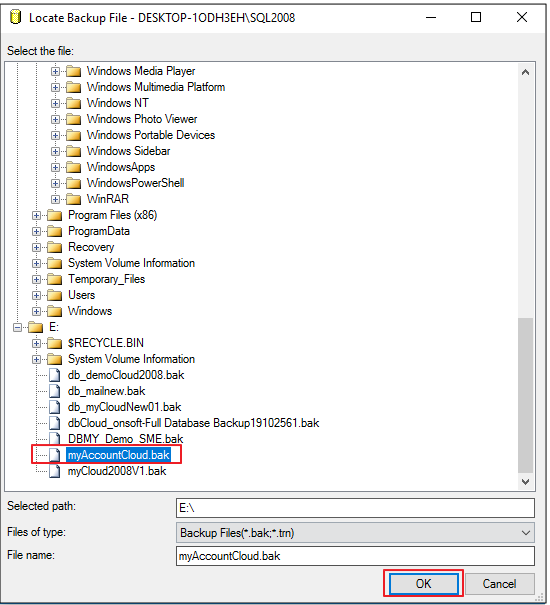Click the WinRAR folder icon

73,199
